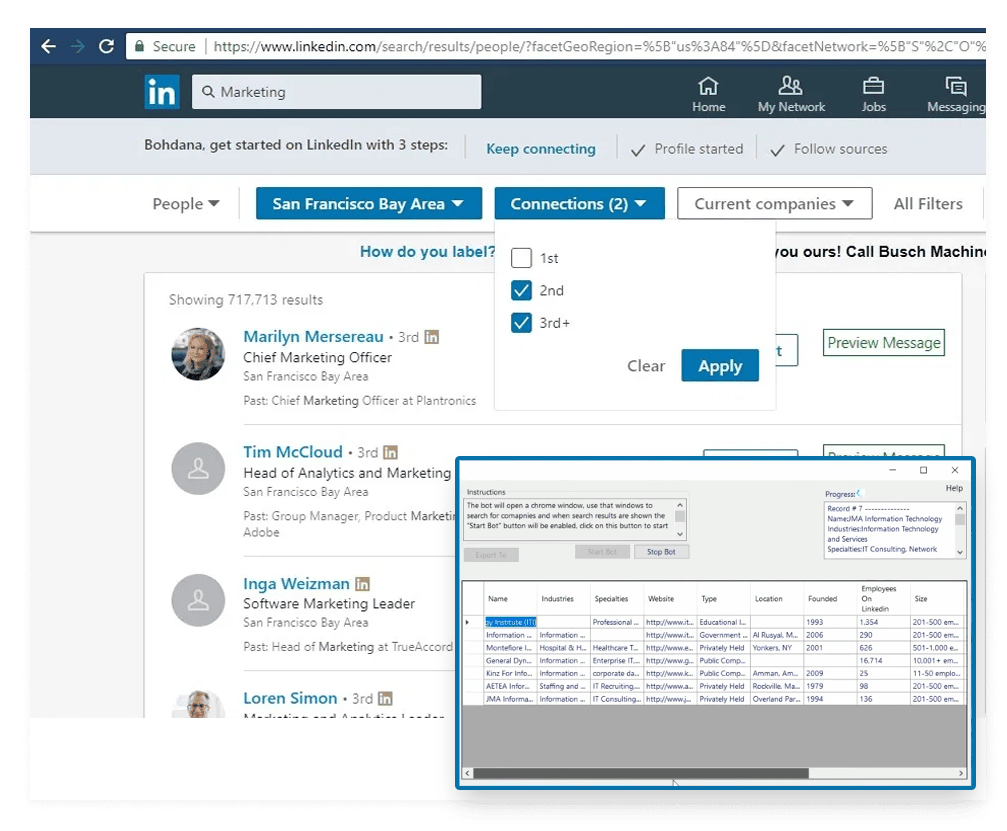Viewport: 1007px width, 831px height.
Task: Open the Current companies dropdown
Action: 775,204
